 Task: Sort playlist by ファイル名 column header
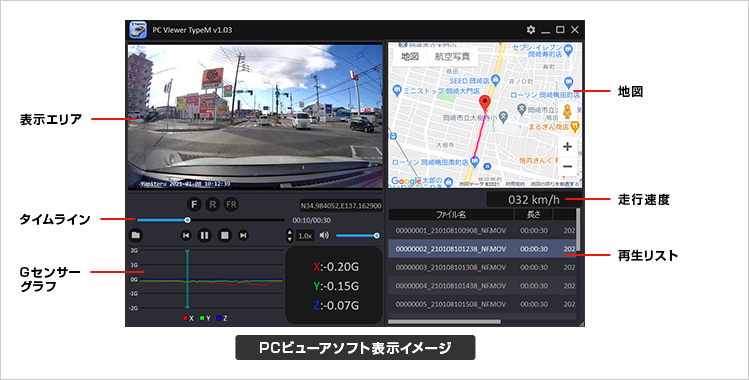click(x=451, y=214)
